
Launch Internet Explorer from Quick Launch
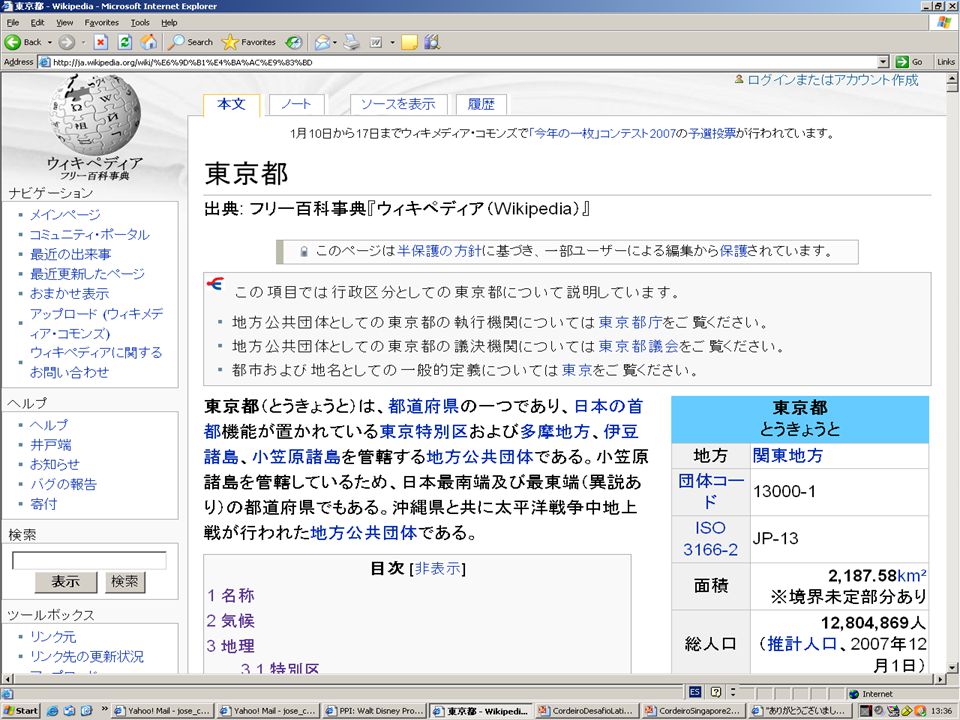53,711
